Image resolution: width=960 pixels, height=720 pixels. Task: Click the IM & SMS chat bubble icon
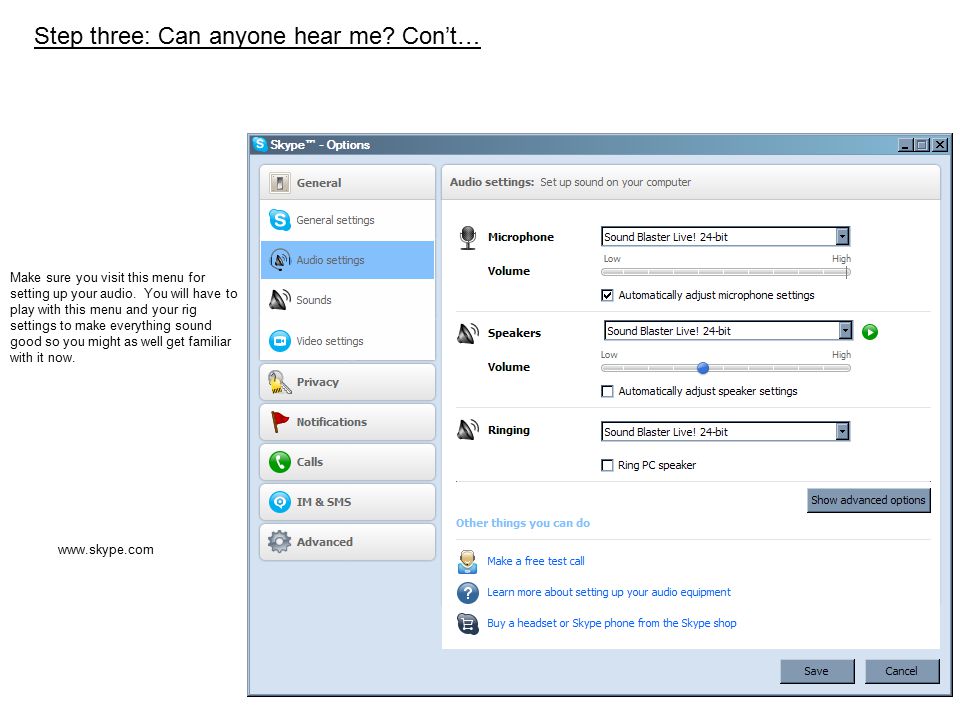(280, 502)
